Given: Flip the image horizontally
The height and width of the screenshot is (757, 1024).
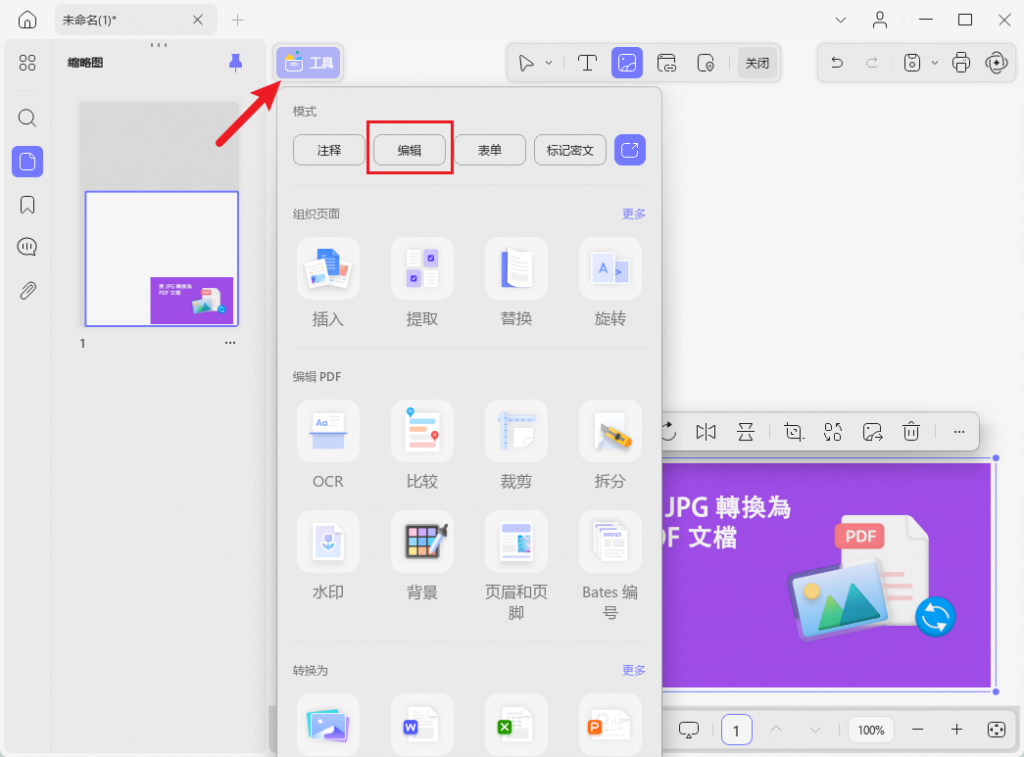Looking at the screenshot, I should tap(706, 432).
